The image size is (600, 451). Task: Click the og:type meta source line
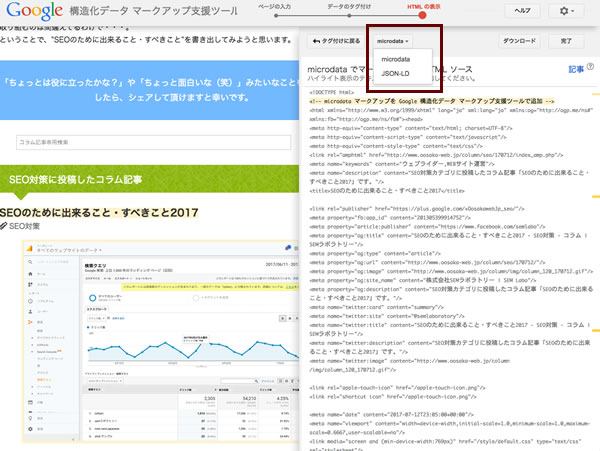pos(375,254)
